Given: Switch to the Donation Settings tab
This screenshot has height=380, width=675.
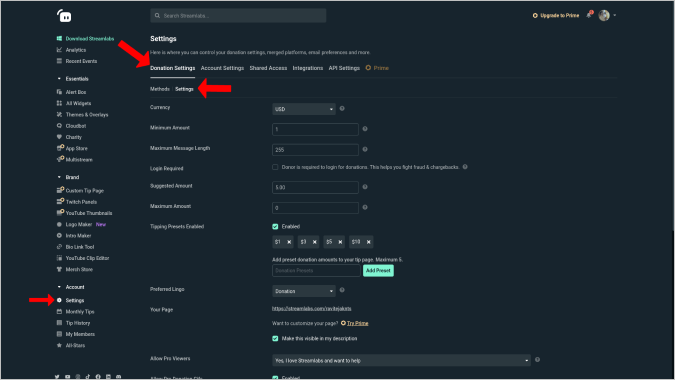Looking at the screenshot, I should point(173,68).
